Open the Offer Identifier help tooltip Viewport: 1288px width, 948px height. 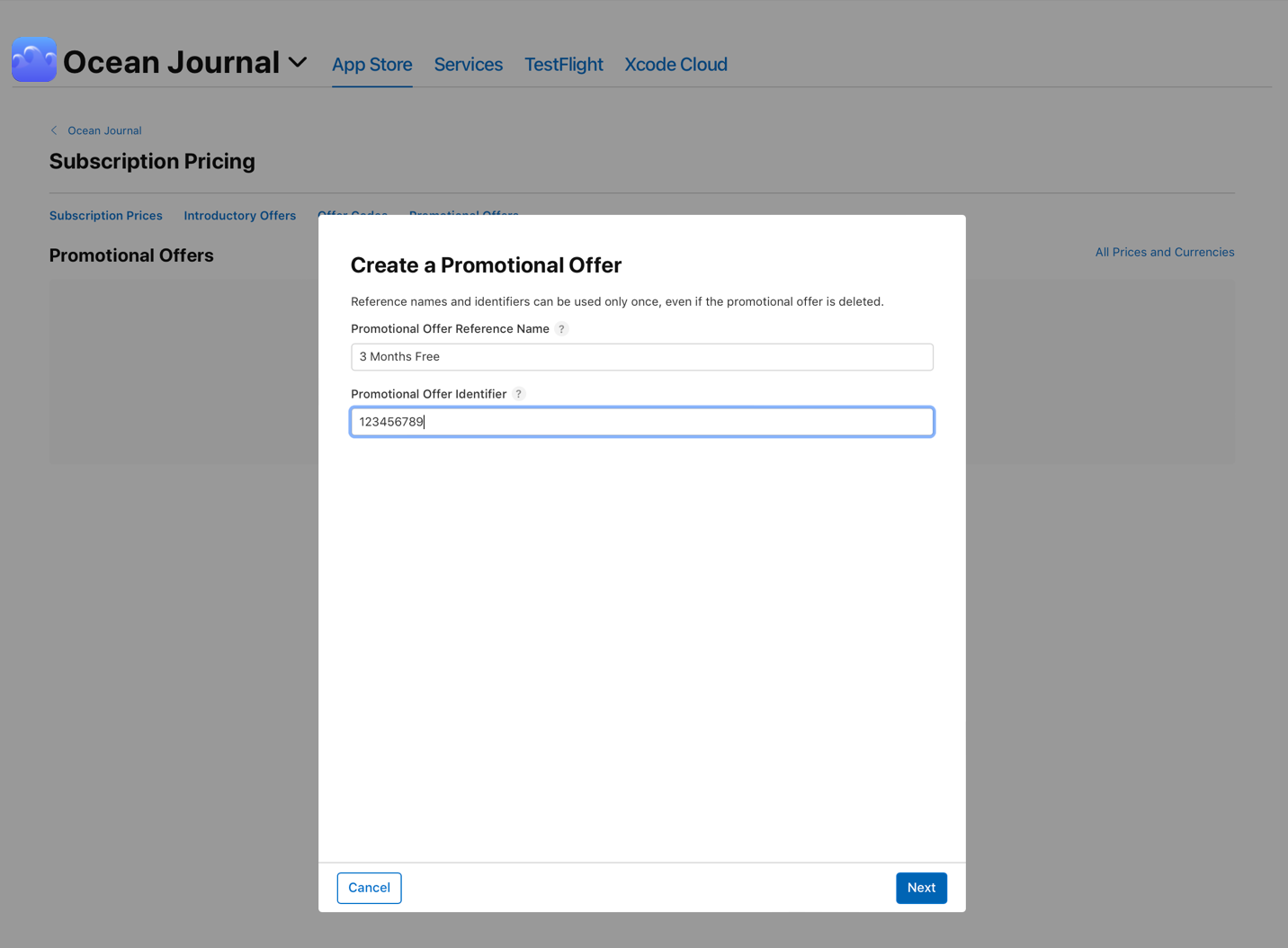[518, 394]
